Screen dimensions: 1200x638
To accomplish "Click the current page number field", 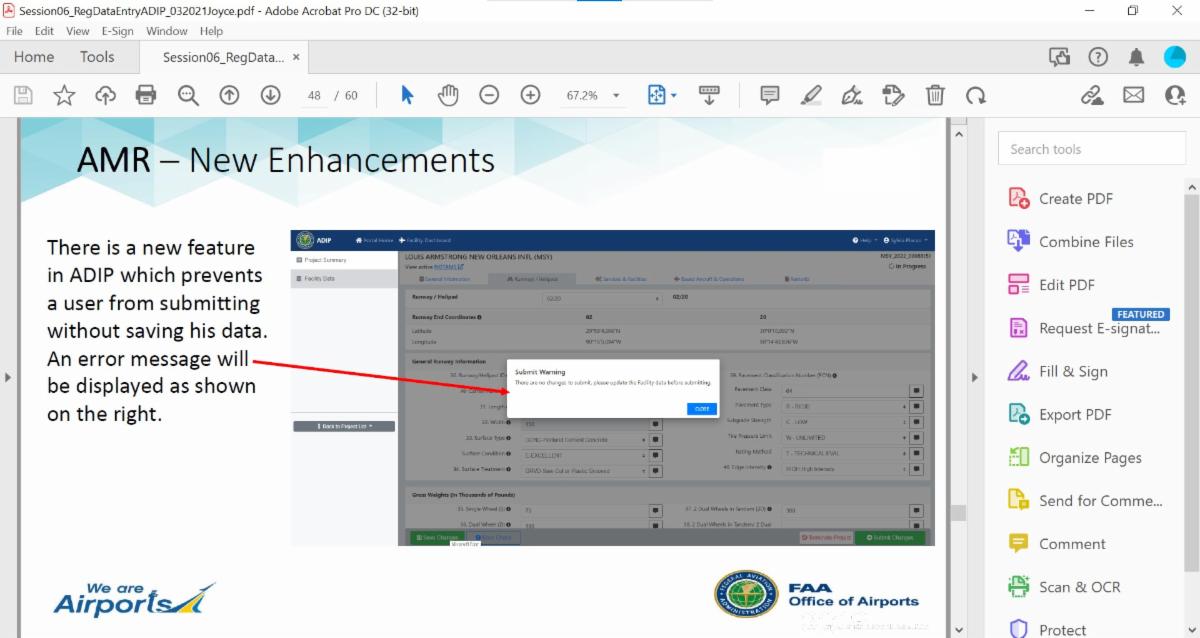I will [315, 95].
